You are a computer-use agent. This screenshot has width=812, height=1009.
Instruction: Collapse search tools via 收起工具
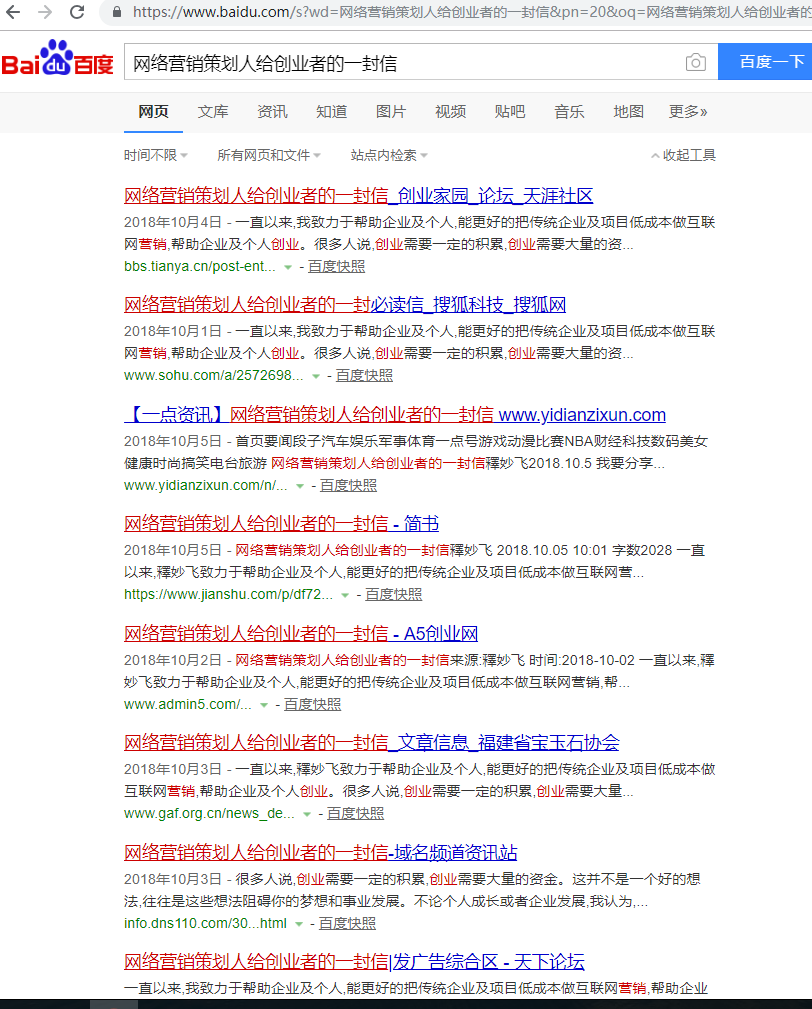(x=683, y=155)
